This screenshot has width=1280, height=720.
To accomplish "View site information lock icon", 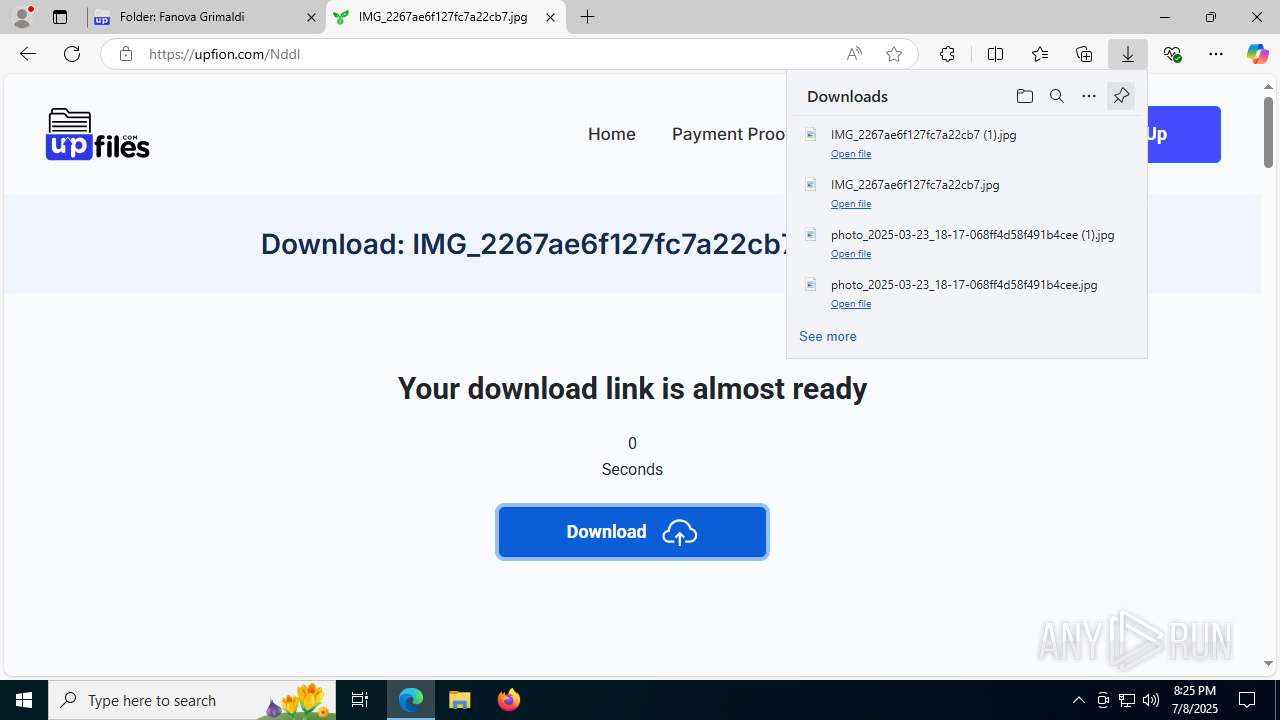I will pyautogui.click(x=125, y=54).
